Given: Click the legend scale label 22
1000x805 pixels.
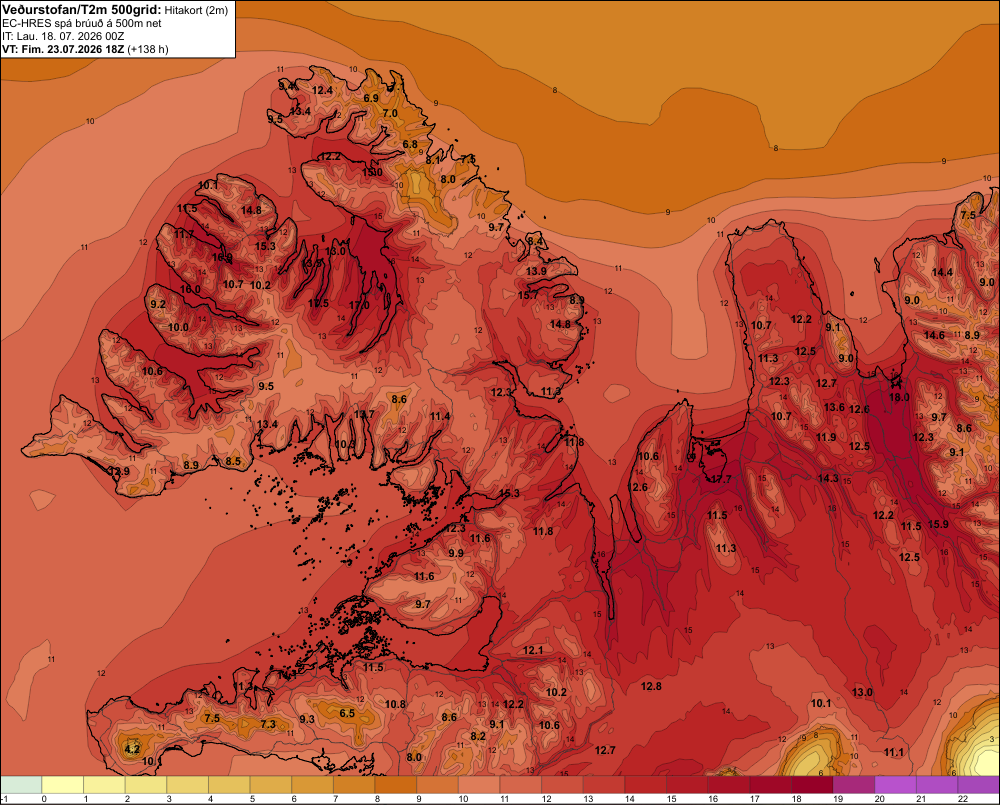Looking at the screenshot, I should pos(963,799).
